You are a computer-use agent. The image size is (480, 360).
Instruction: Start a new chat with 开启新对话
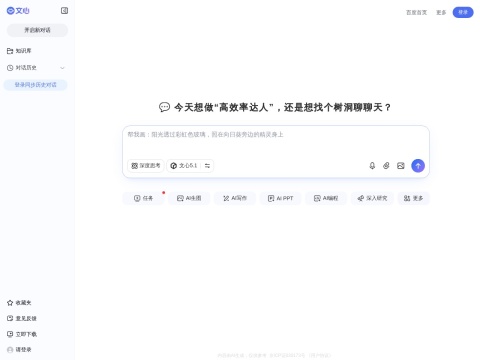coord(37,30)
